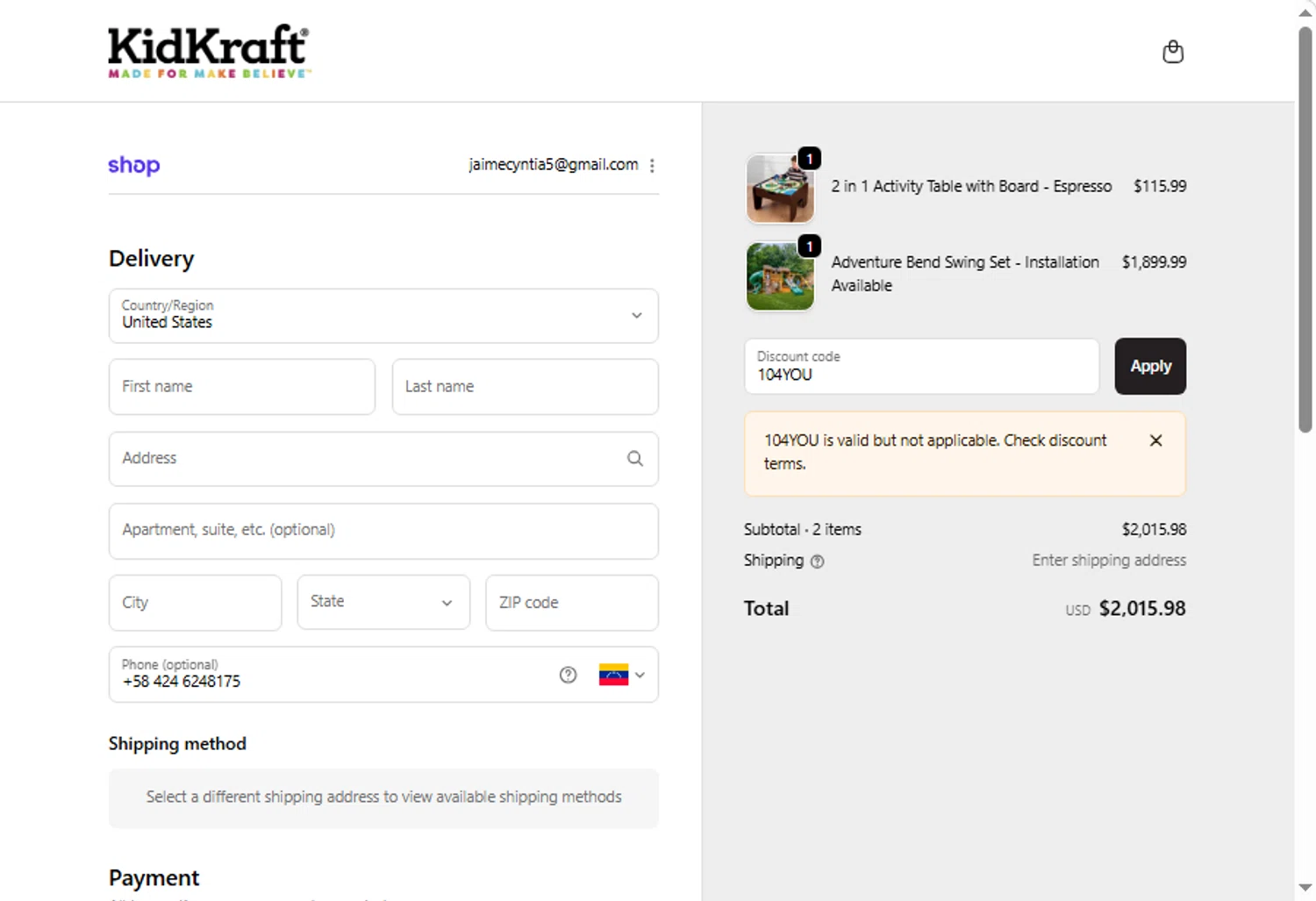
Task: Click the USD $2,015.98 total amount
Action: pos(1126,608)
